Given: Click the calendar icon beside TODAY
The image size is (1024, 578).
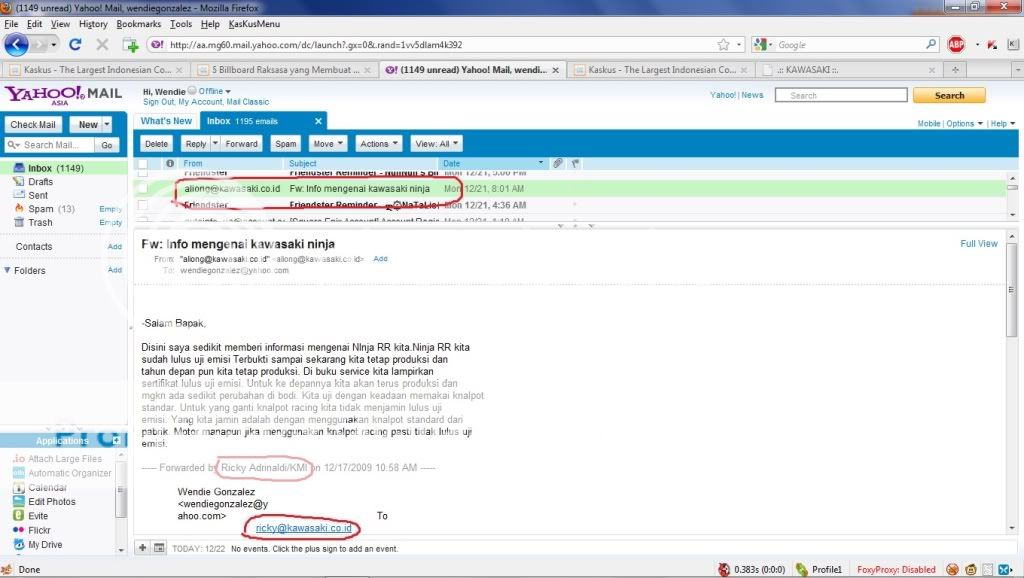Looking at the screenshot, I should [x=159, y=548].
